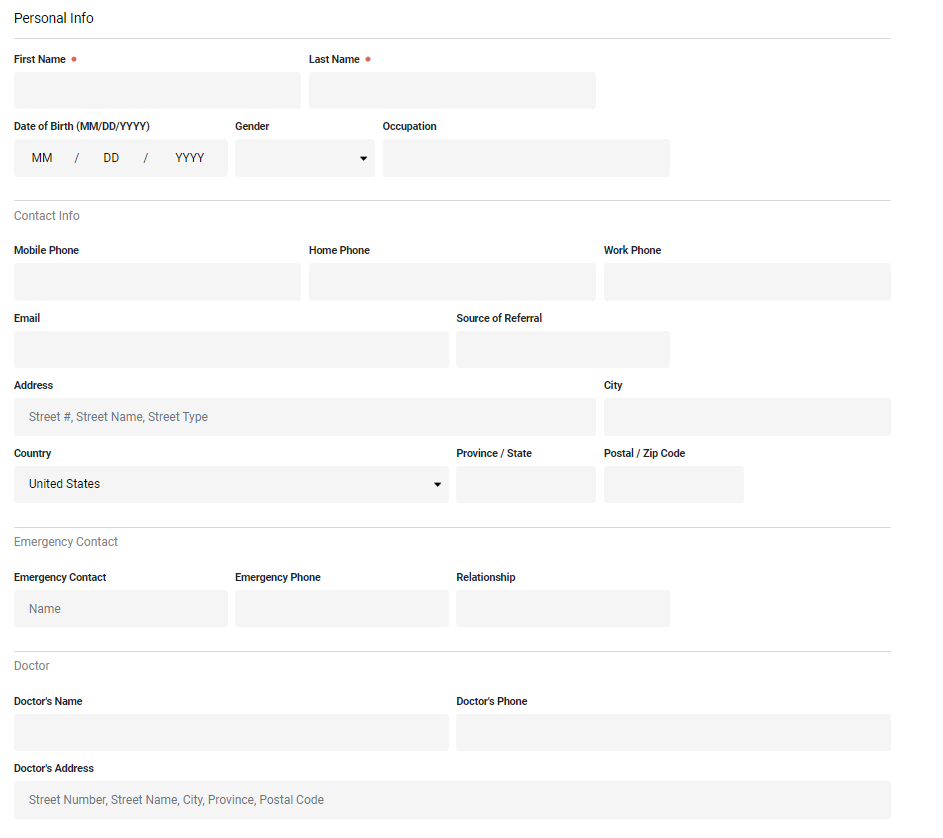Image resolution: width=943 pixels, height=838 pixels.
Task: Select the DD date of birth field
Action: 111,157
